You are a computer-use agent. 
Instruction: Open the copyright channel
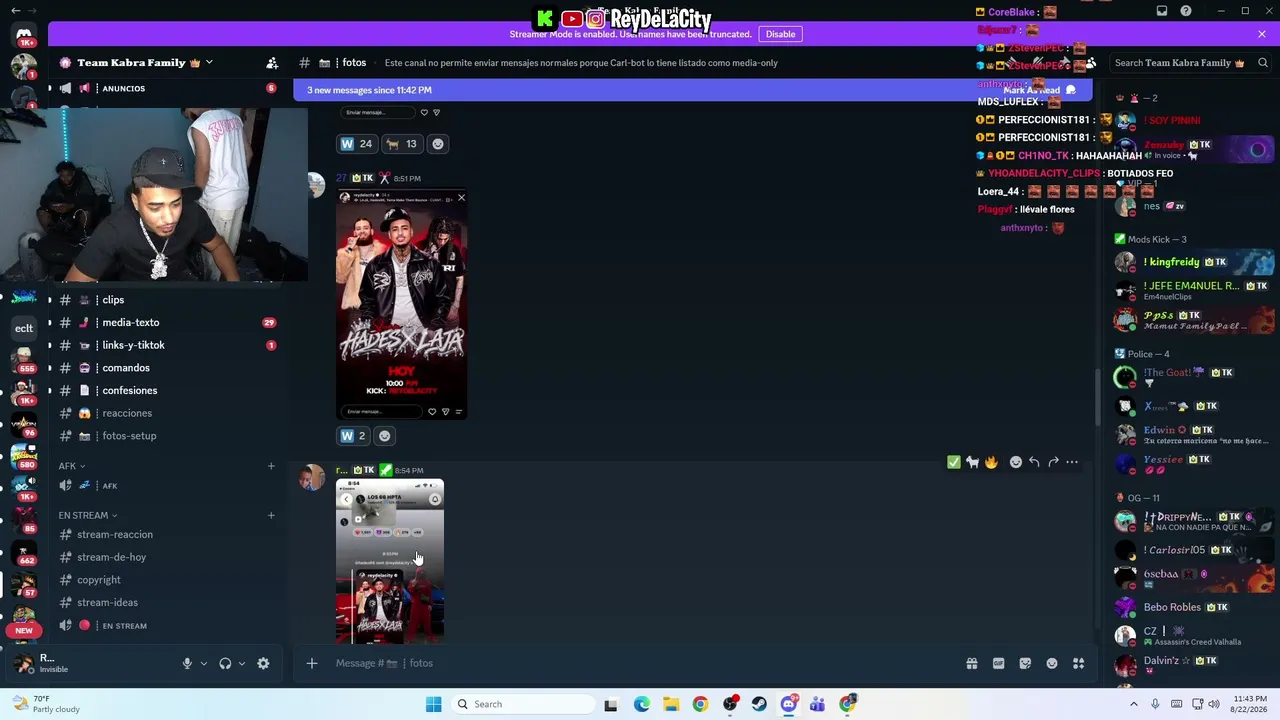click(167, 580)
